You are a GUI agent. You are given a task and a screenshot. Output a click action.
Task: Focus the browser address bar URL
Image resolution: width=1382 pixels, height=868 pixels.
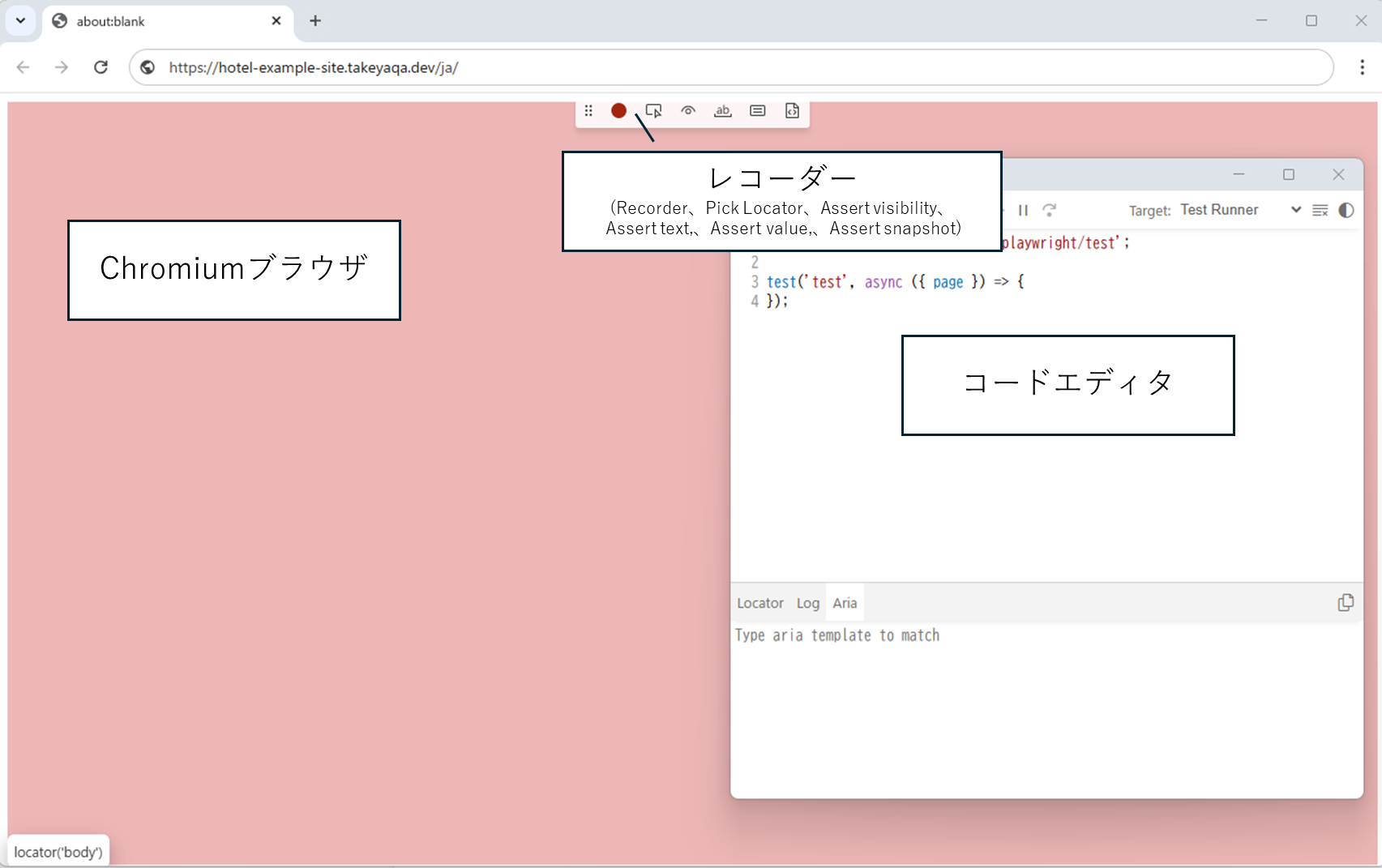click(x=730, y=67)
